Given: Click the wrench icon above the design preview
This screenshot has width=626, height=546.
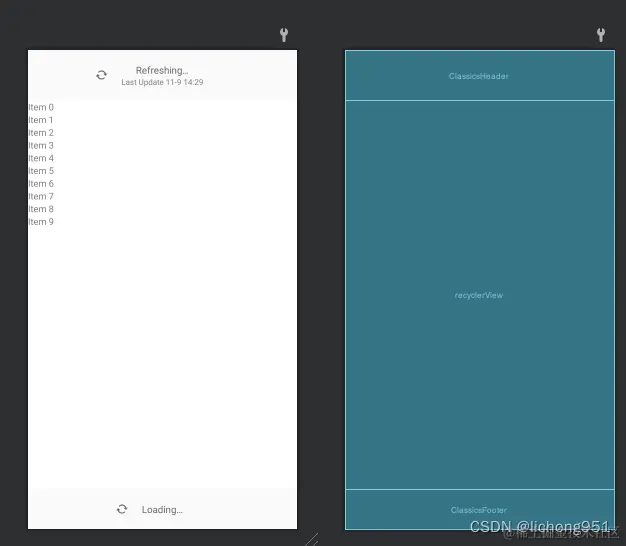Looking at the screenshot, I should coord(284,35).
